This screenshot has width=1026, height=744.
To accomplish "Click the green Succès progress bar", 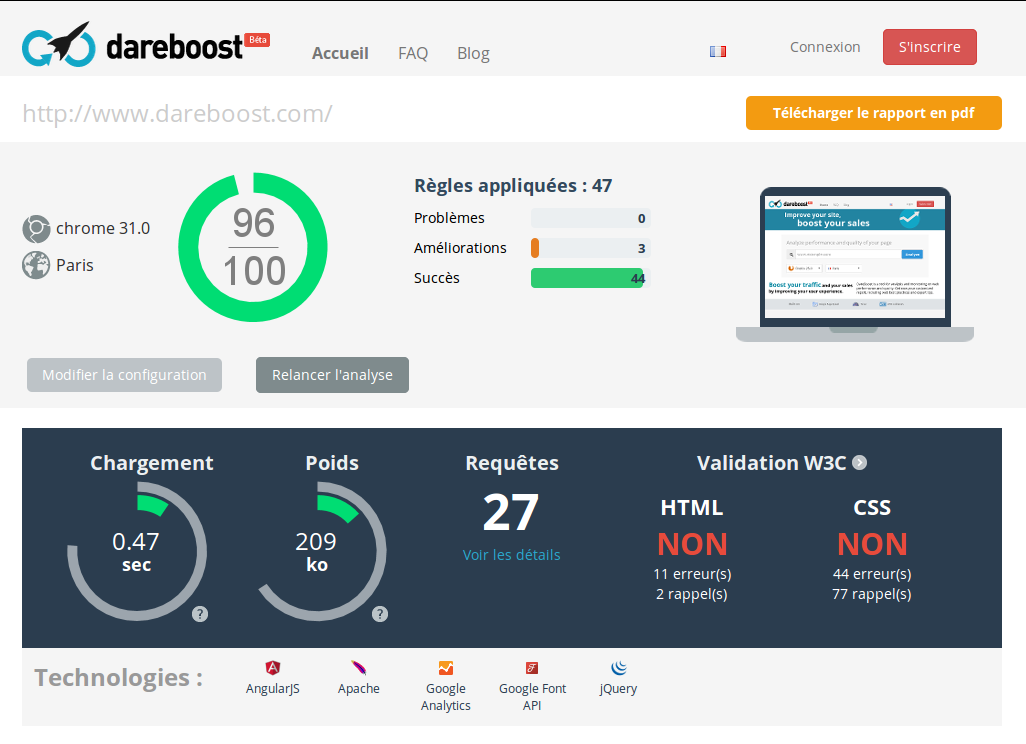I will pos(588,278).
